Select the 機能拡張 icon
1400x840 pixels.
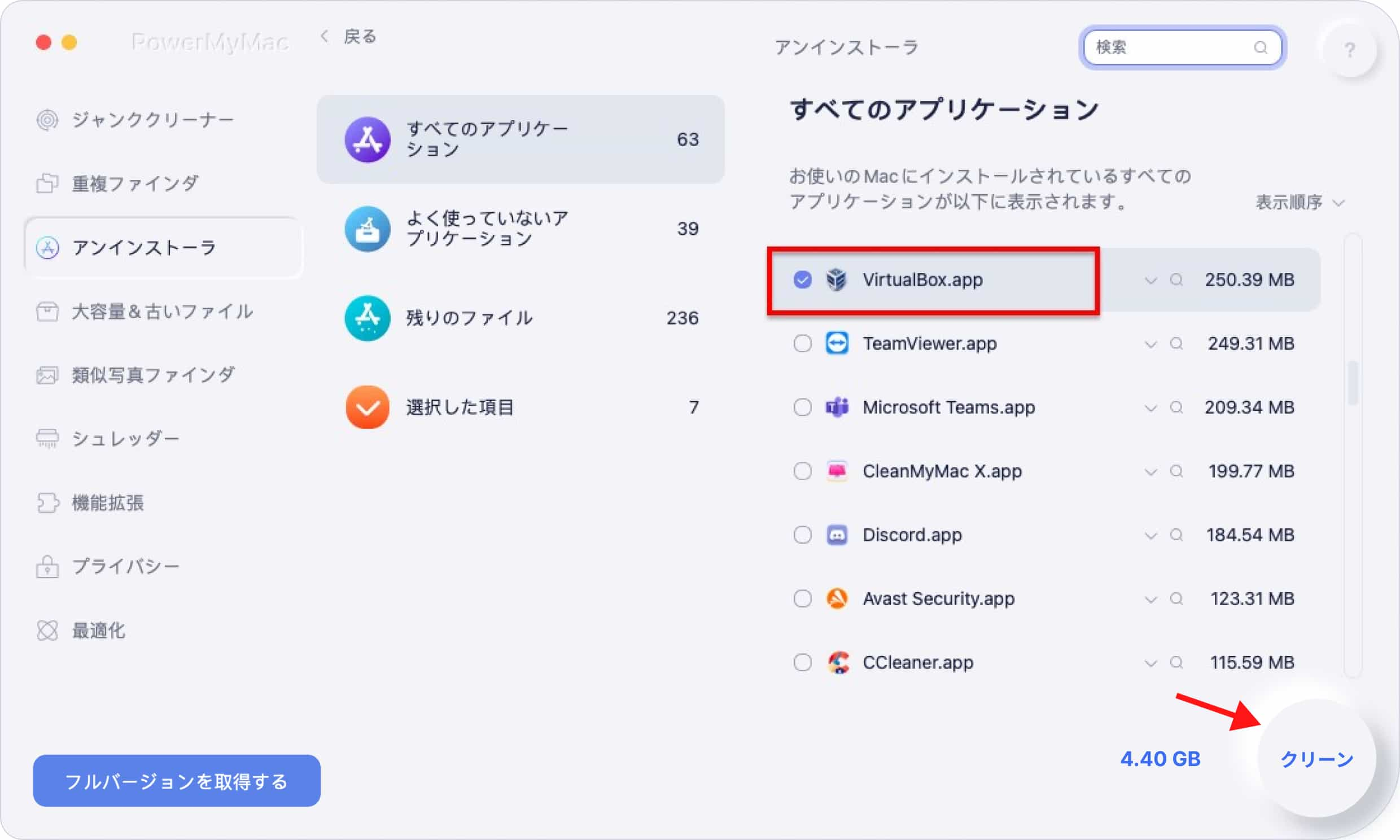[x=47, y=503]
